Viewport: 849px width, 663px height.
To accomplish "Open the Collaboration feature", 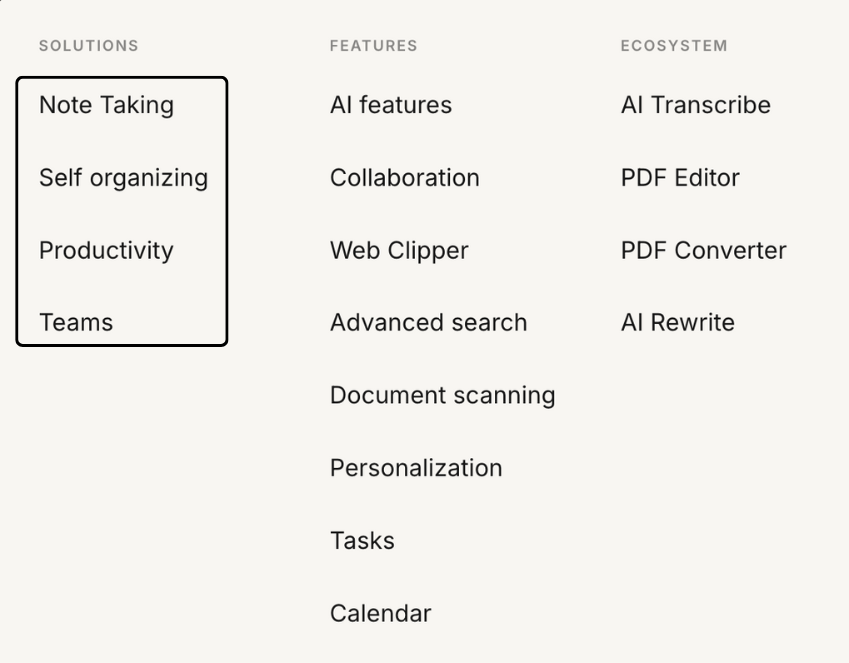I will tap(404, 177).
